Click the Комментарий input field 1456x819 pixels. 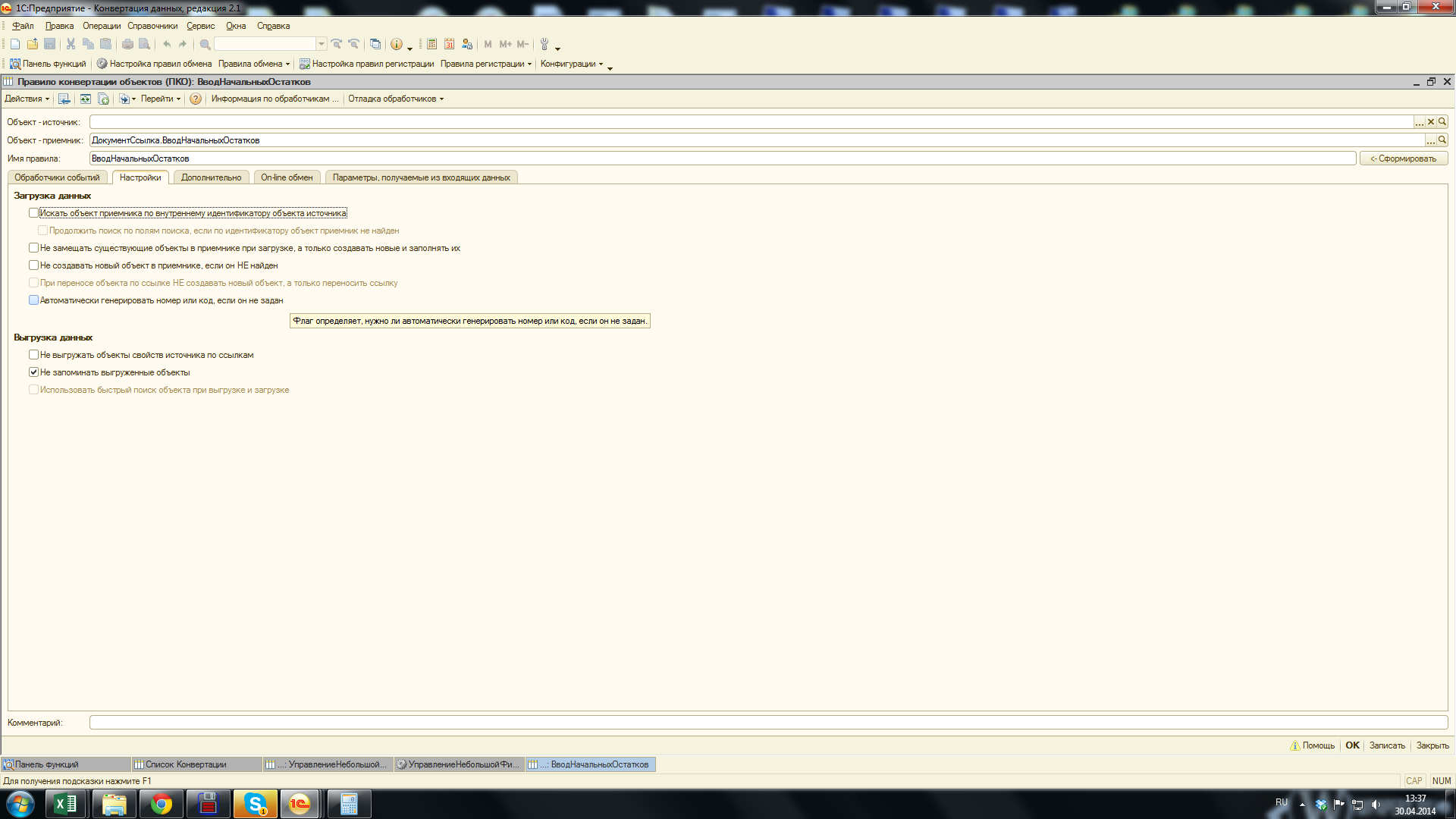click(767, 723)
